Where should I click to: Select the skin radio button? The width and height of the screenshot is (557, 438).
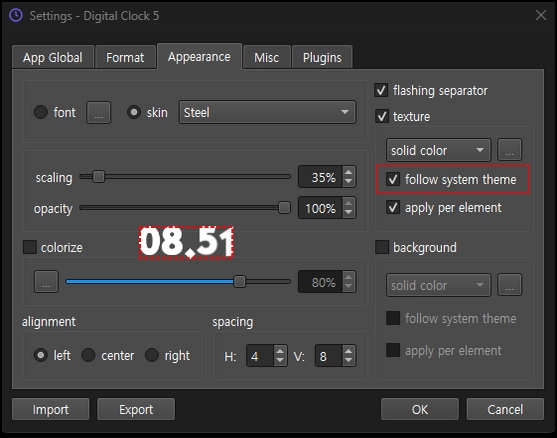pyautogui.click(x=134, y=112)
